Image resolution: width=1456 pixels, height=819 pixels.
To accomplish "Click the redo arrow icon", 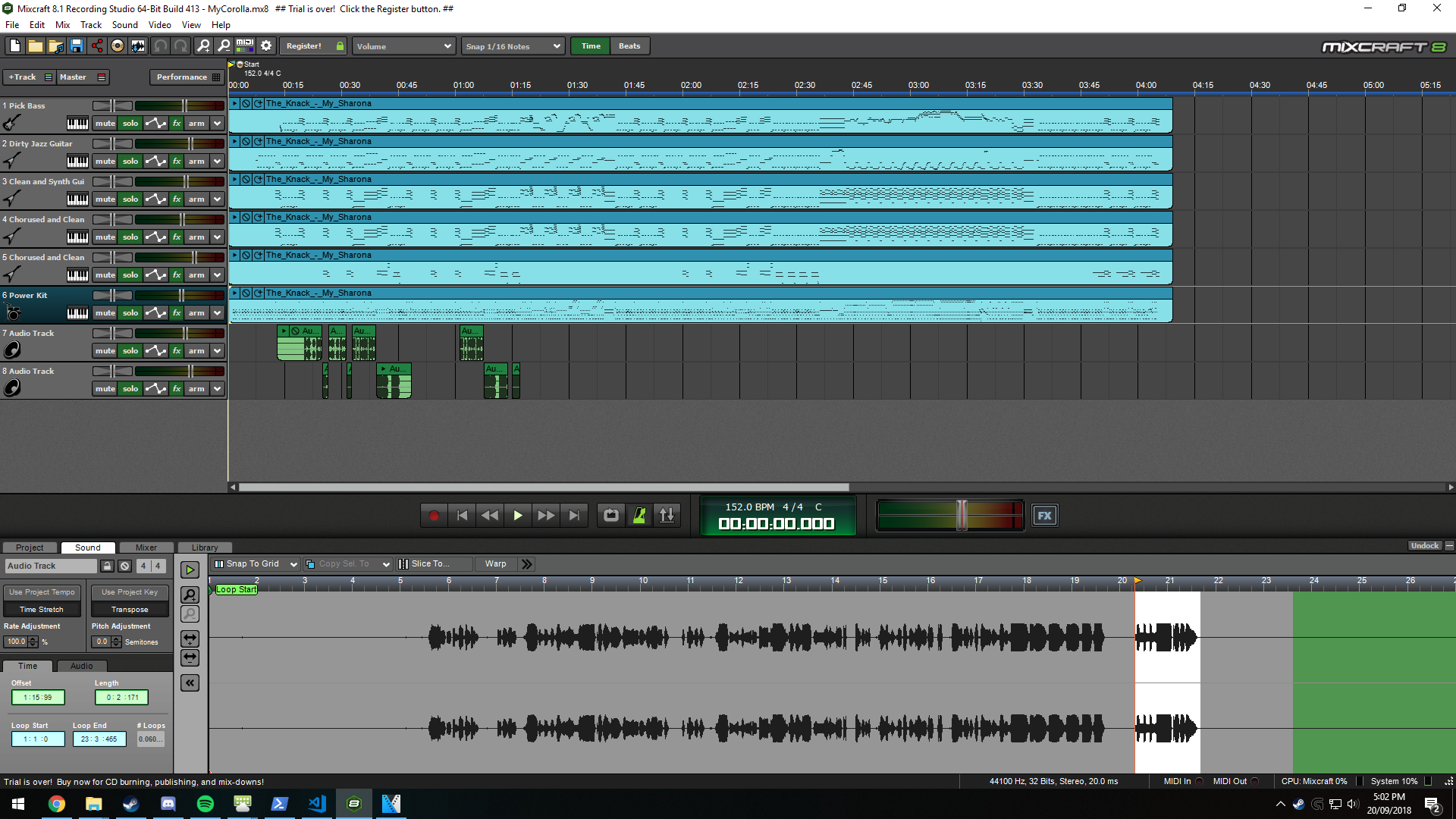I will pos(180,46).
